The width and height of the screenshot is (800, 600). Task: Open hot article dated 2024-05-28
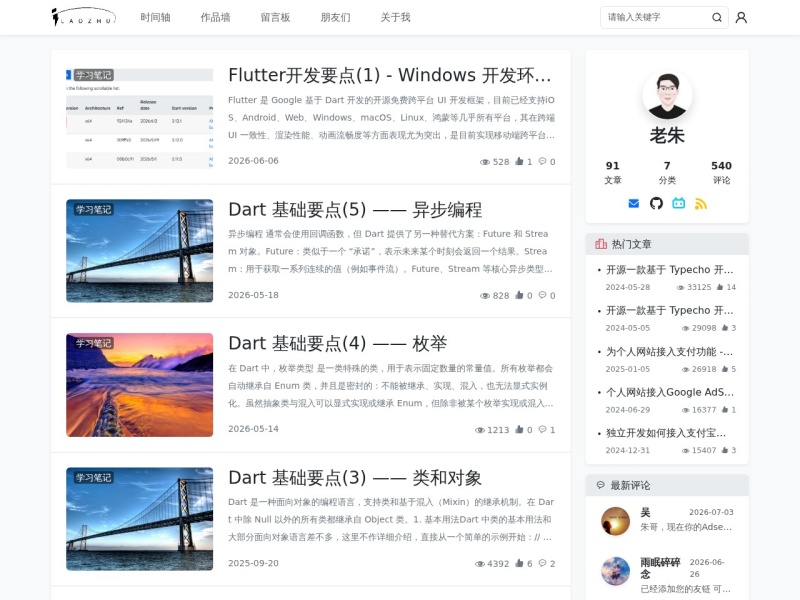(x=669, y=270)
